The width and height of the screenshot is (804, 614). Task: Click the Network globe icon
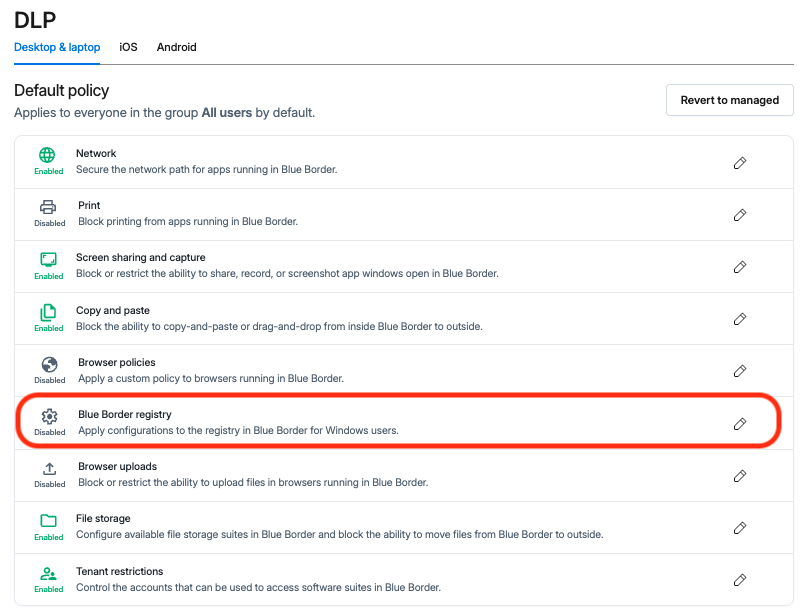tap(47, 155)
